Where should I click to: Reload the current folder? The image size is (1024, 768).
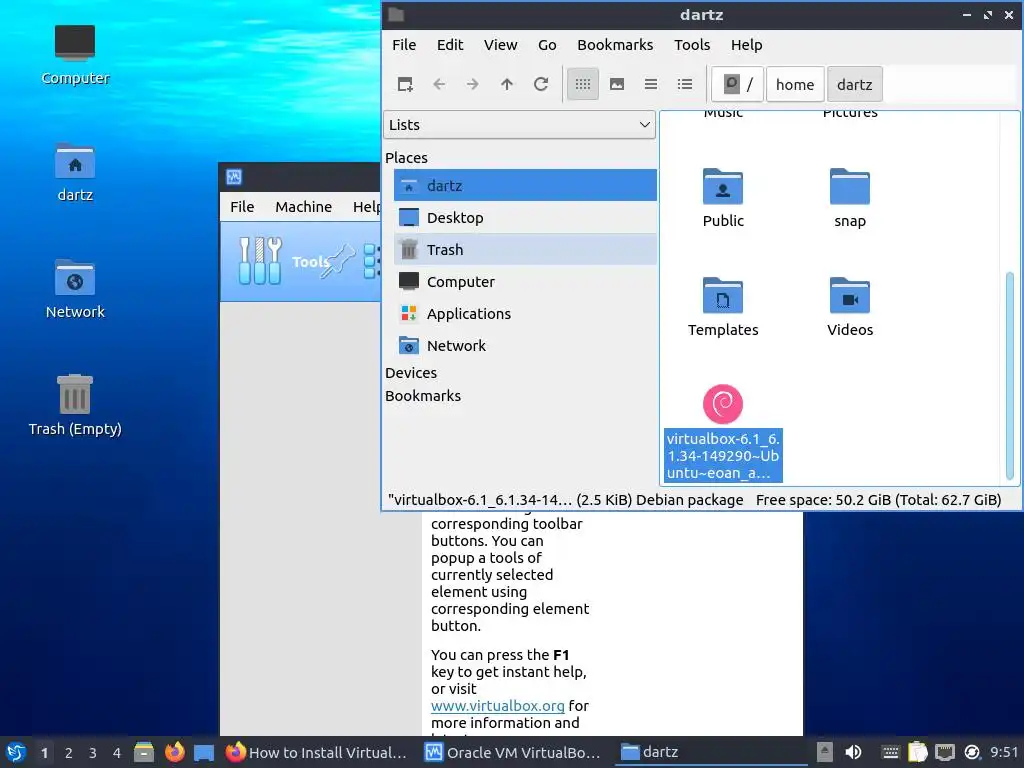click(x=541, y=84)
